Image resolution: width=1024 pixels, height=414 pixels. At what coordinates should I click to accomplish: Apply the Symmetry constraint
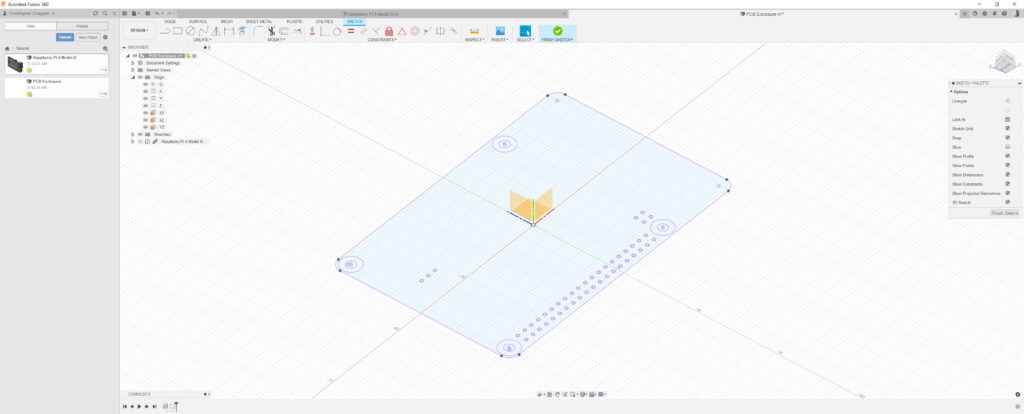(x=440, y=31)
